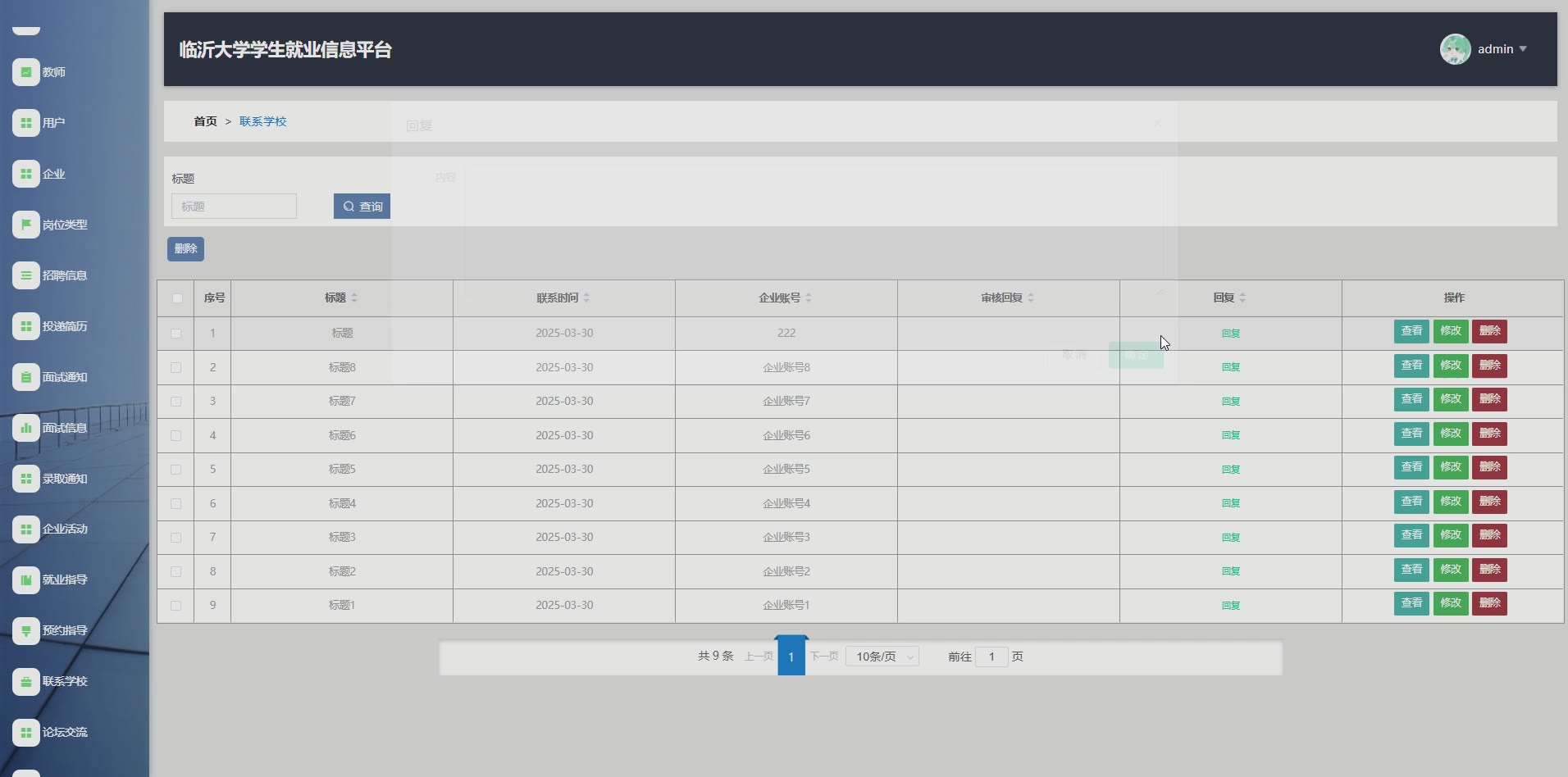Select the checkbox for row 标题6
The width and height of the screenshot is (1568, 777).
(x=175, y=436)
